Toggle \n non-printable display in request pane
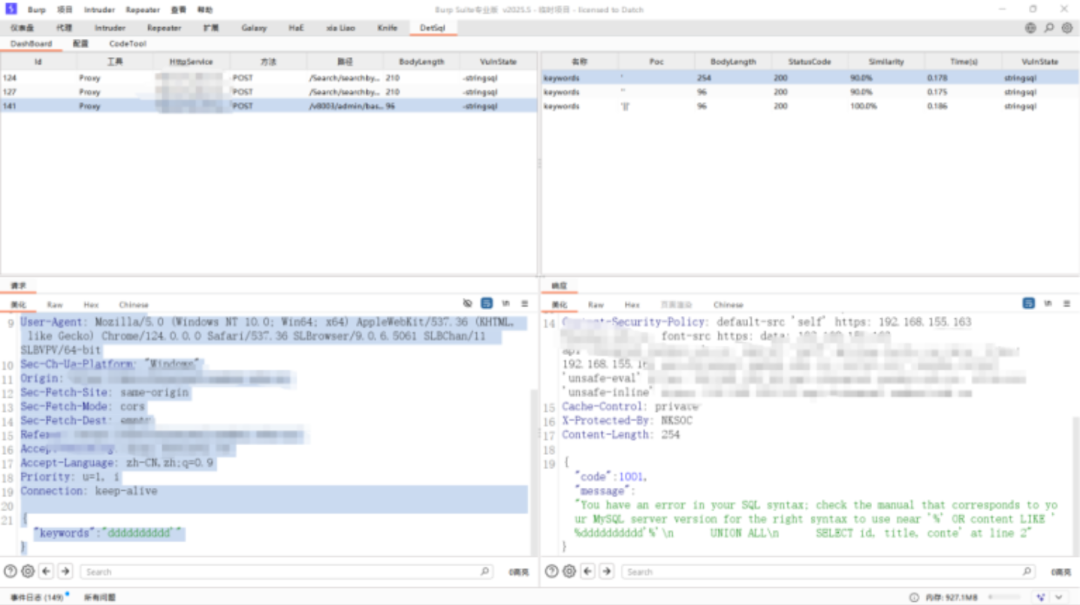The width and height of the screenshot is (1080, 605). click(x=506, y=304)
